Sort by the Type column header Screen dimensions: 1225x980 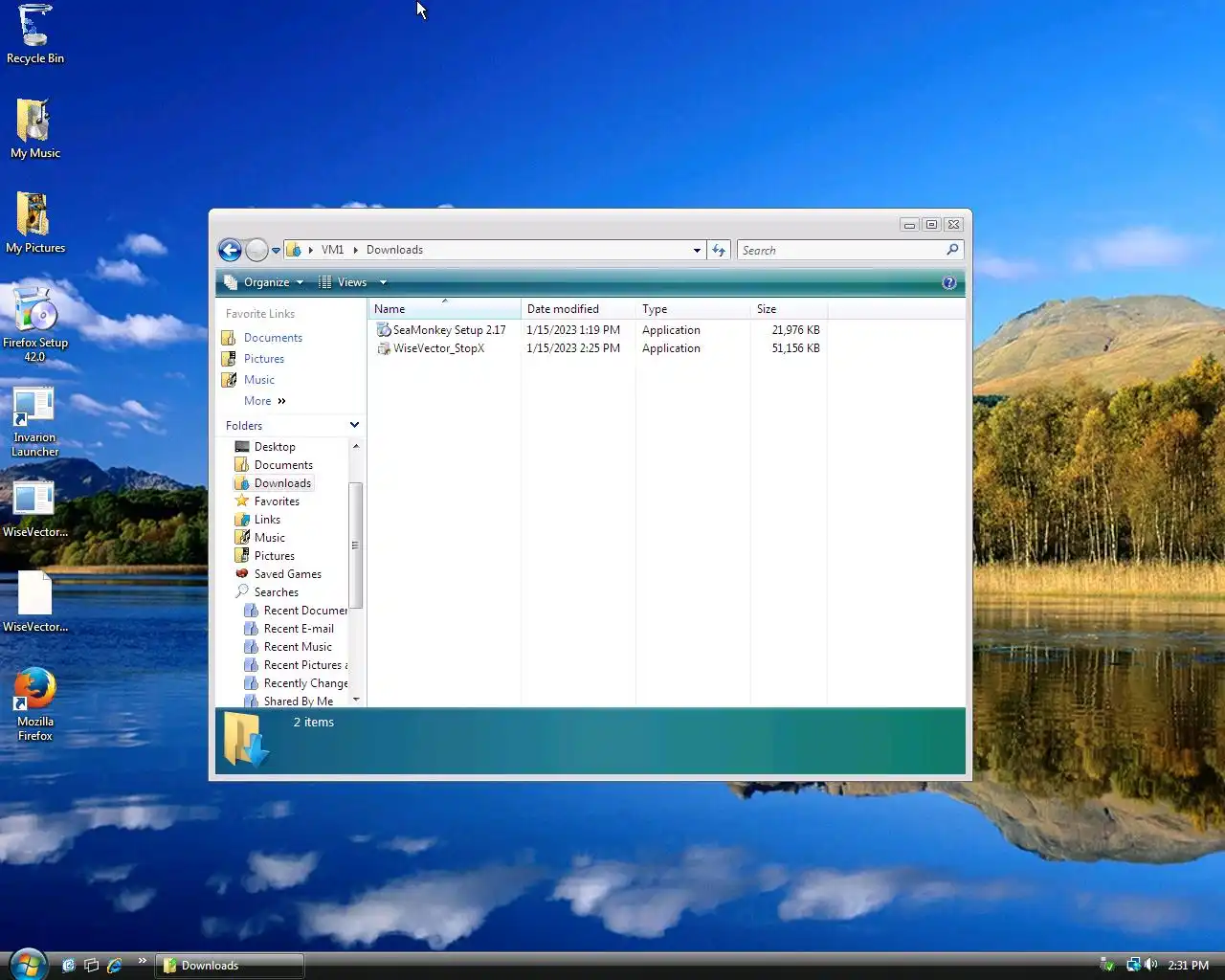[x=693, y=309]
